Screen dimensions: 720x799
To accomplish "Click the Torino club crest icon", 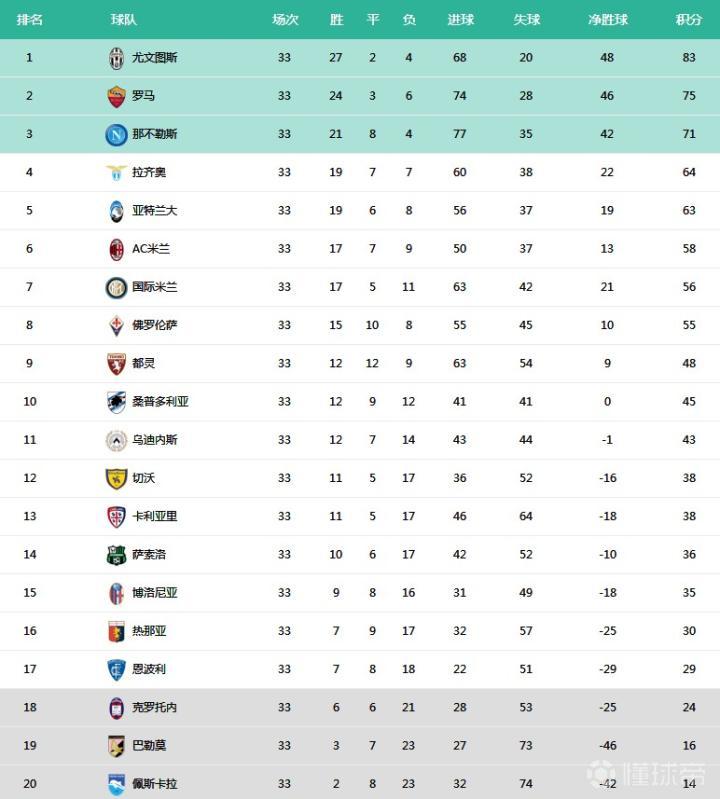I will pos(117,364).
